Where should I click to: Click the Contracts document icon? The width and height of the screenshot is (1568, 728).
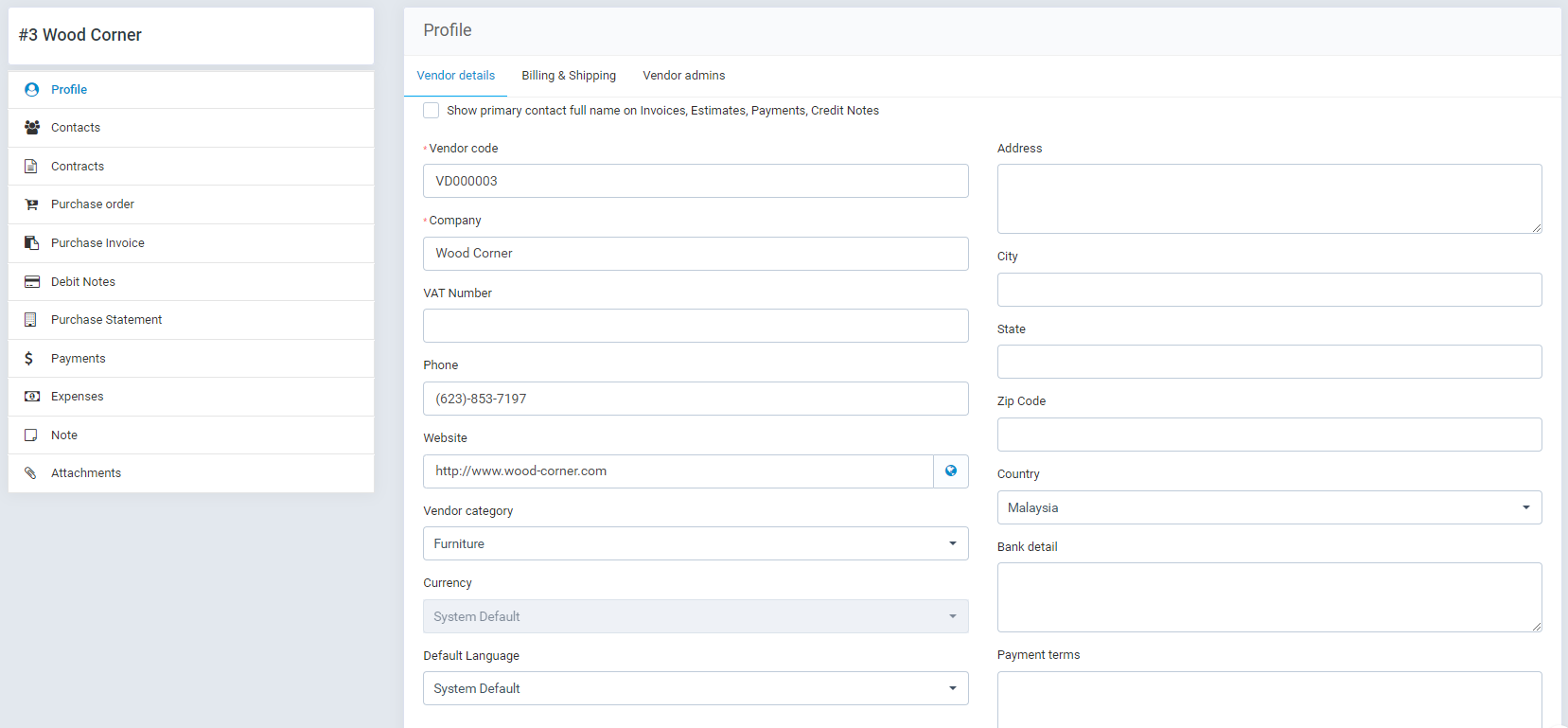point(31,167)
